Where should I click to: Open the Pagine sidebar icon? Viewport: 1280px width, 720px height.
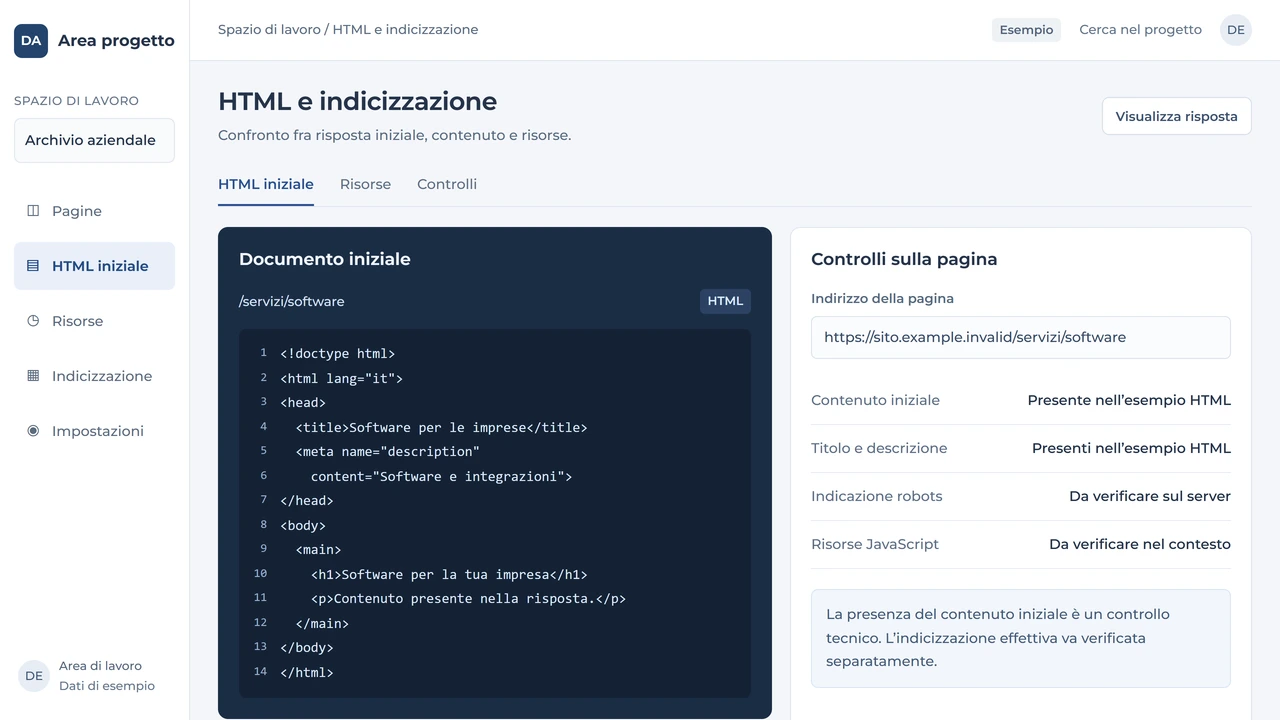[x=33, y=211]
